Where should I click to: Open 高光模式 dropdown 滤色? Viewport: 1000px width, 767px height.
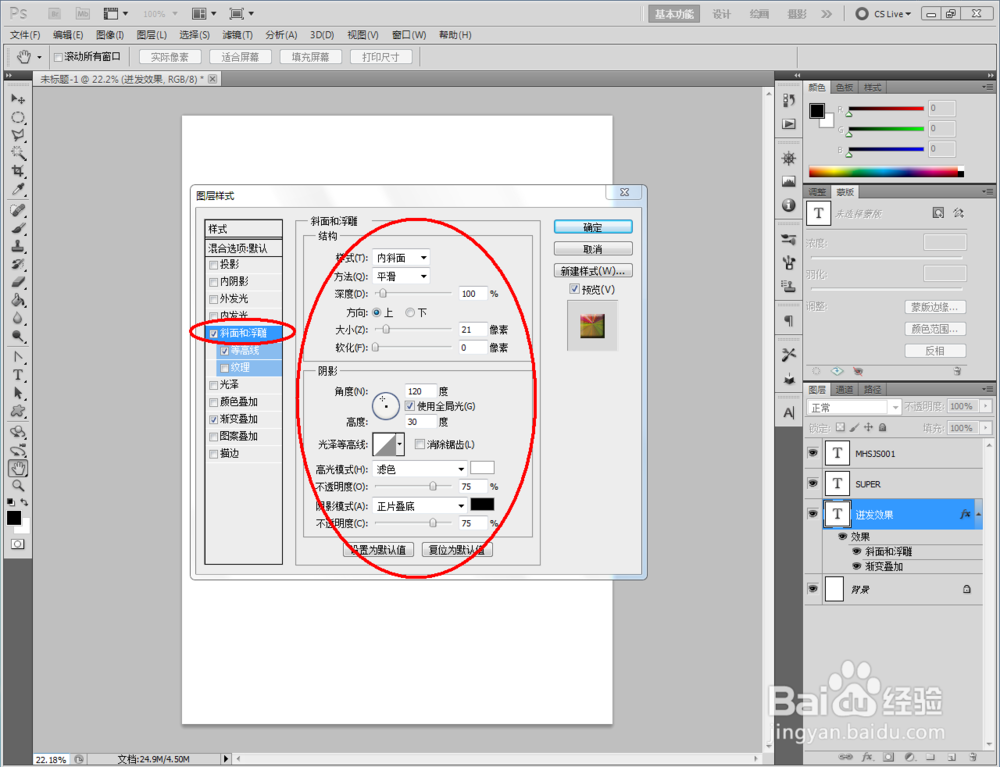[420, 469]
